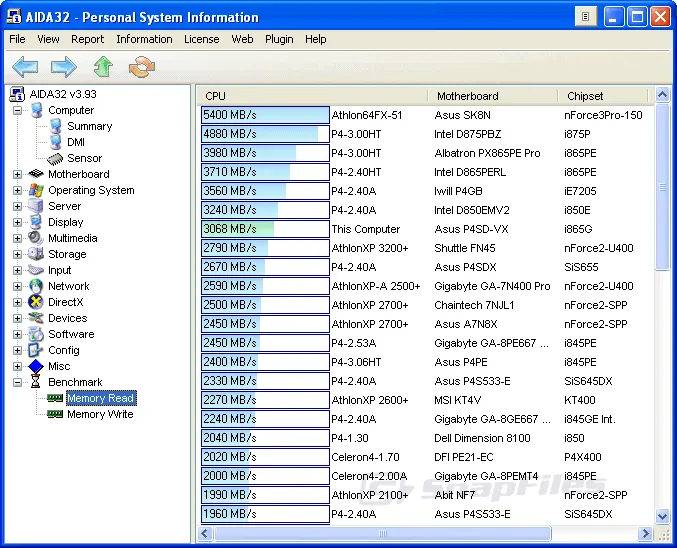Select the This Computer result row
Screen dimensions: 677x548
(423, 229)
